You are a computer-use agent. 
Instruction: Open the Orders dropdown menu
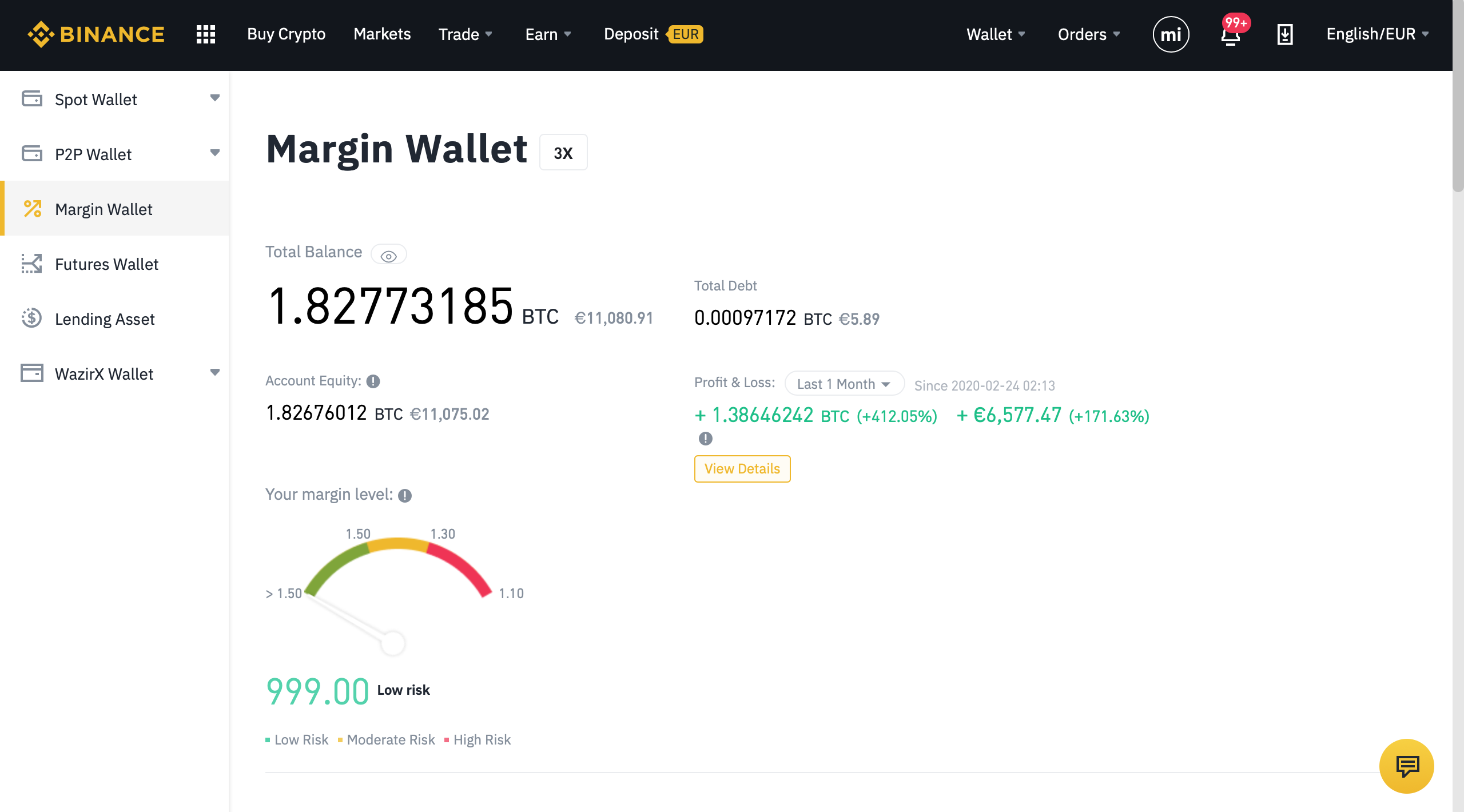[x=1089, y=34]
